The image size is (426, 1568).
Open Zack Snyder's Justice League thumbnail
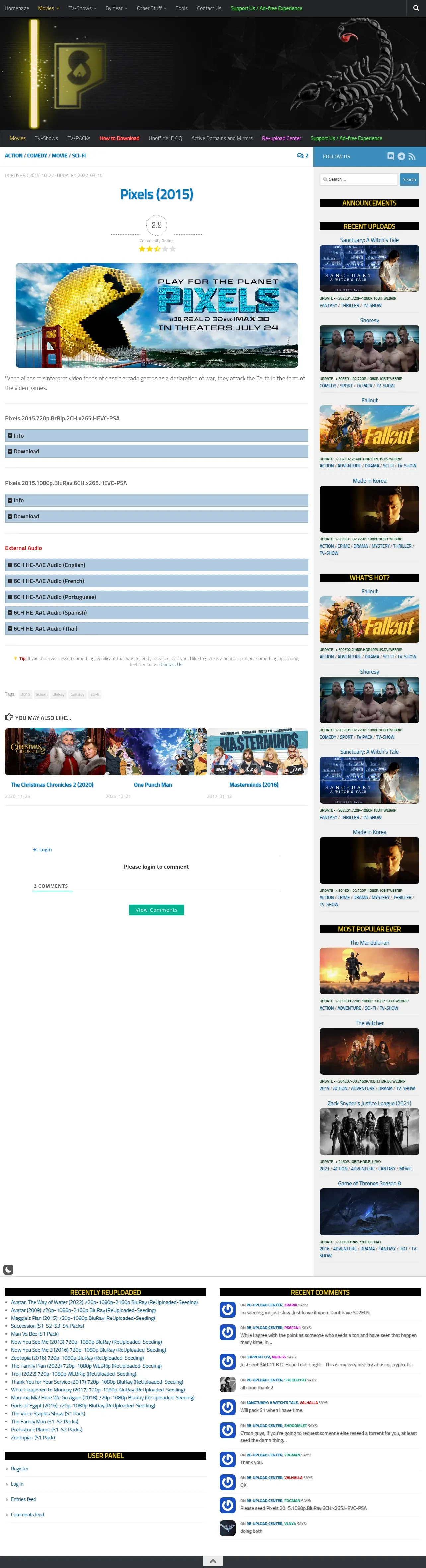pos(369,1132)
